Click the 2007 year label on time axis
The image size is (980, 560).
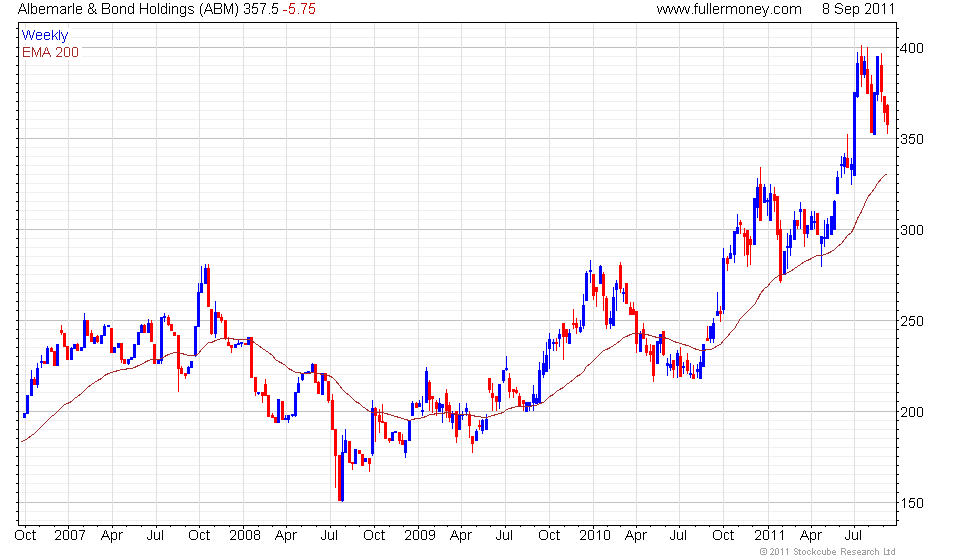point(68,535)
